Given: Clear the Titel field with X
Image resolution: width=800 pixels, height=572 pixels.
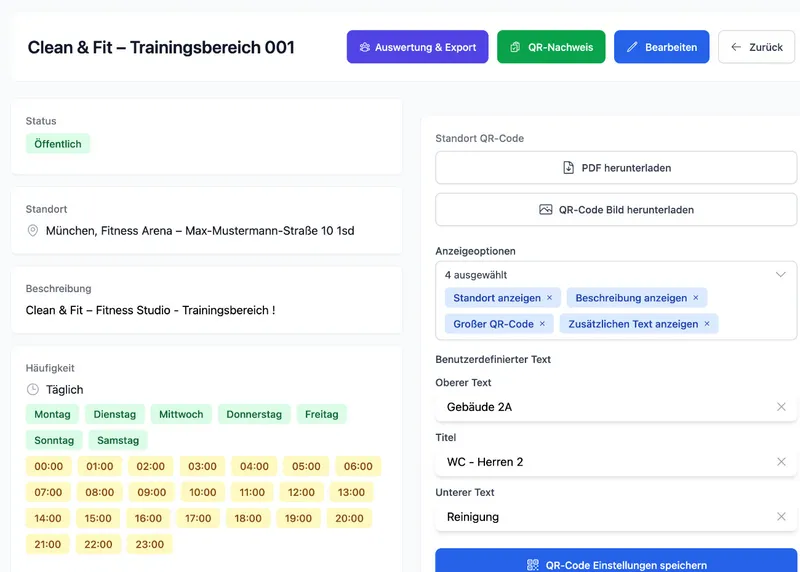Looking at the screenshot, I should [x=781, y=462].
